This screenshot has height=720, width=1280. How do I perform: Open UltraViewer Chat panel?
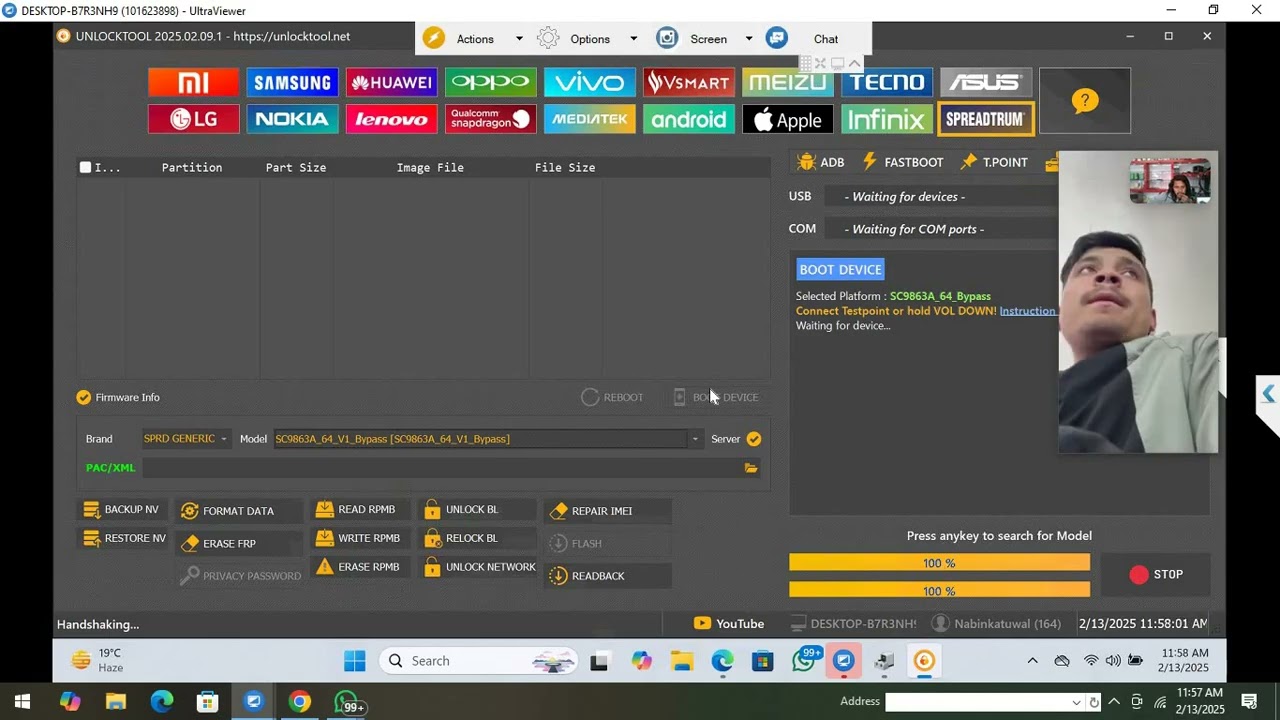click(x=803, y=39)
